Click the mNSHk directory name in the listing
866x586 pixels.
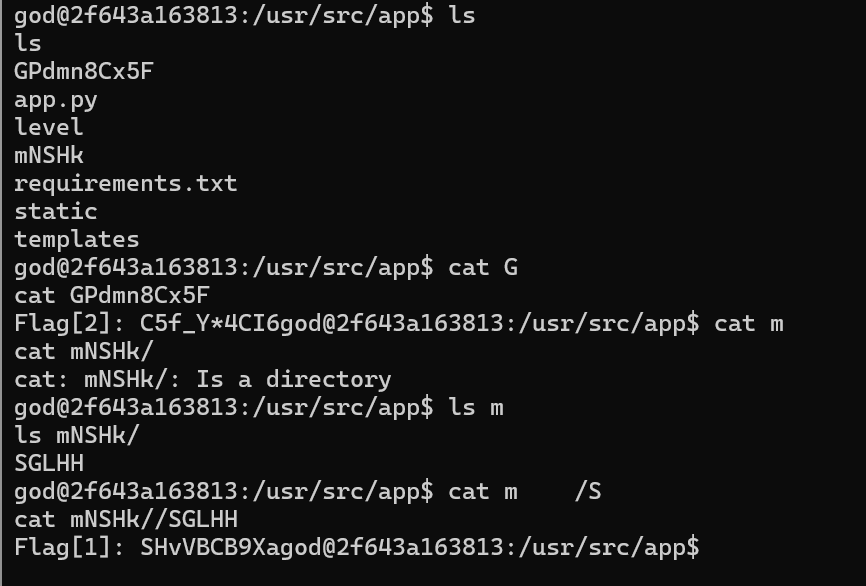coord(49,156)
